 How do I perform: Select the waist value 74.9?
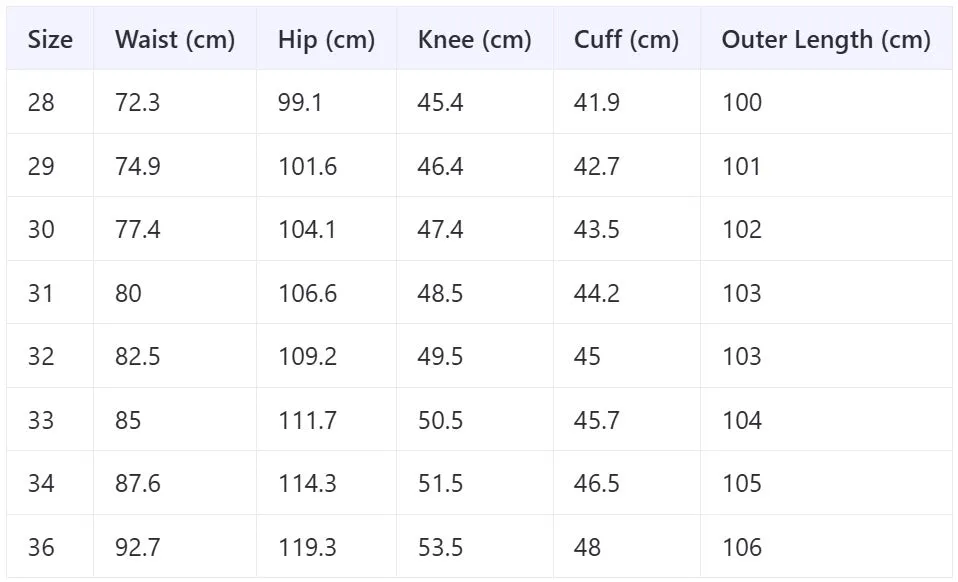(137, 166)
